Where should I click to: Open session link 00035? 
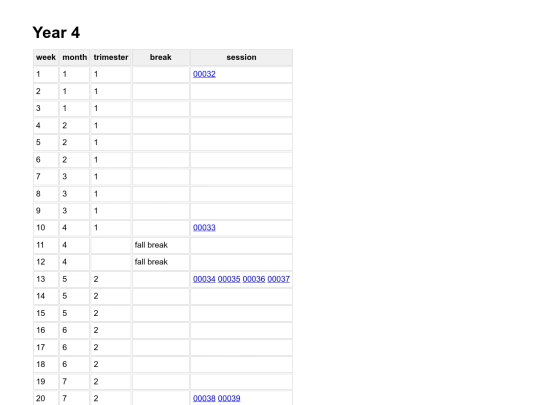tap(229, 279)
